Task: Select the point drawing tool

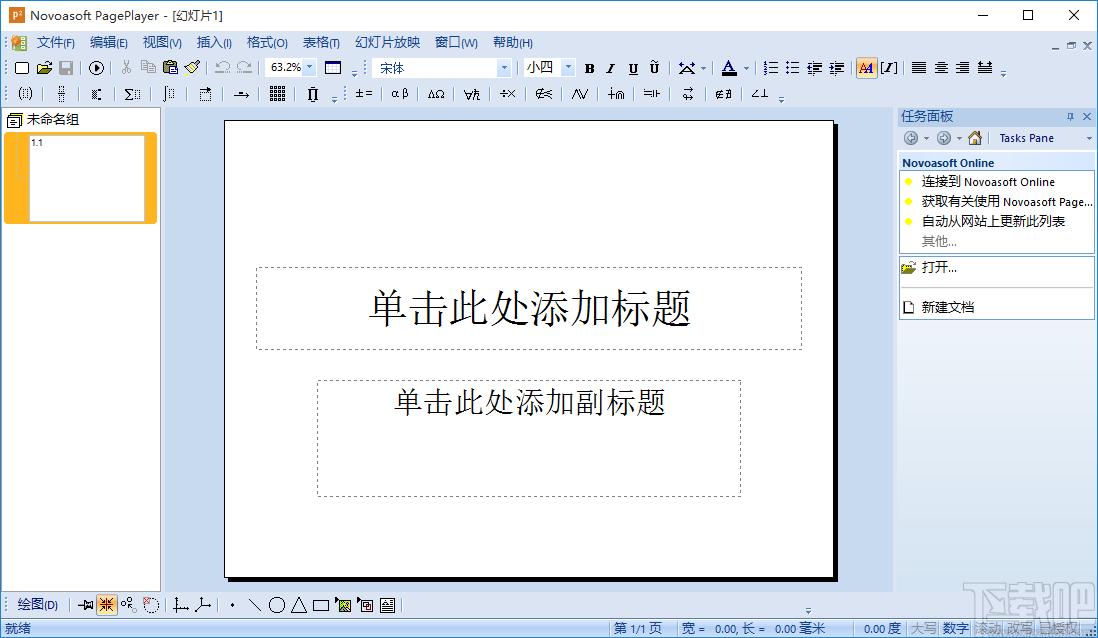Action: click(232, 605)
